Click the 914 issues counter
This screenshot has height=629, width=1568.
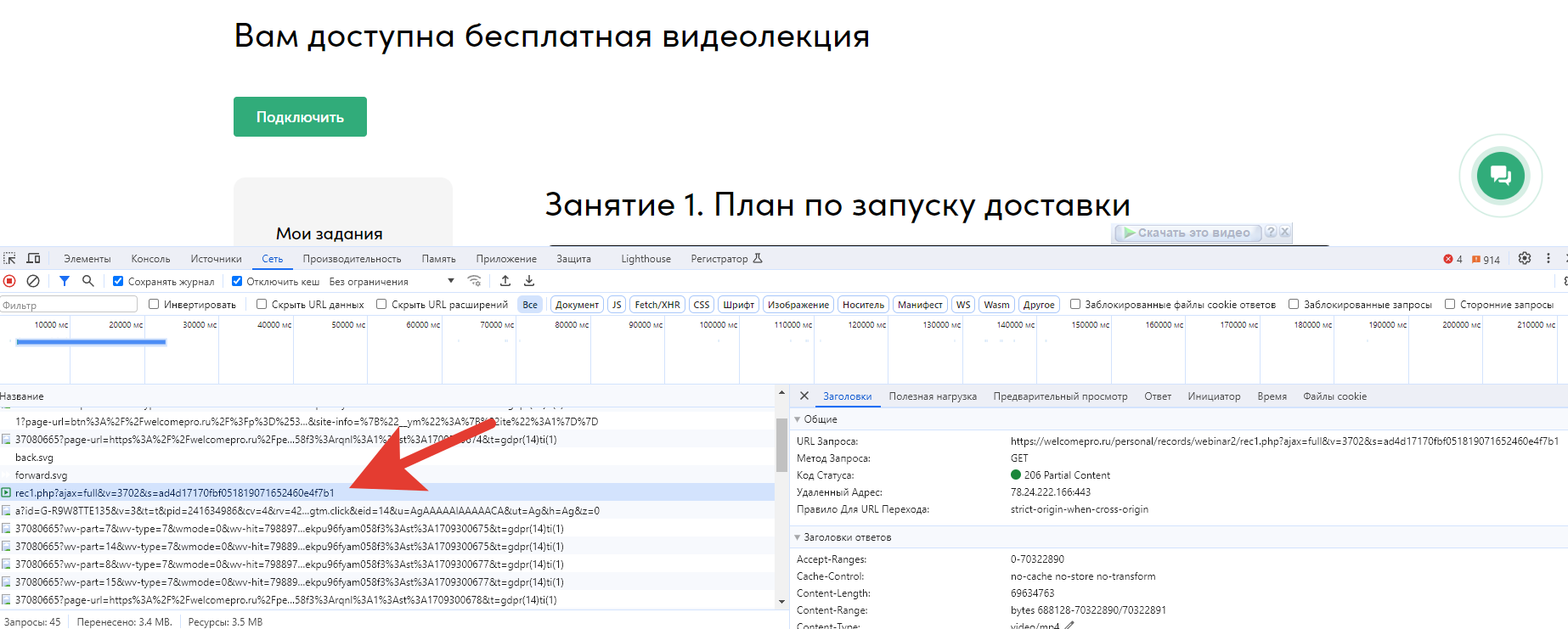[1486, 260]
